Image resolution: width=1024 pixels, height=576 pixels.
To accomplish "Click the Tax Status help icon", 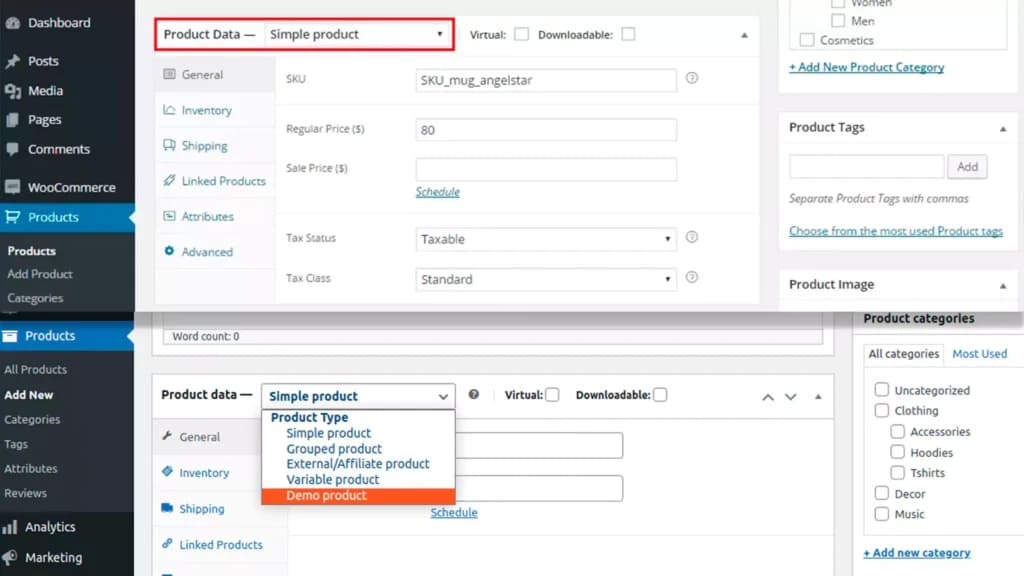I will (692, 237).
